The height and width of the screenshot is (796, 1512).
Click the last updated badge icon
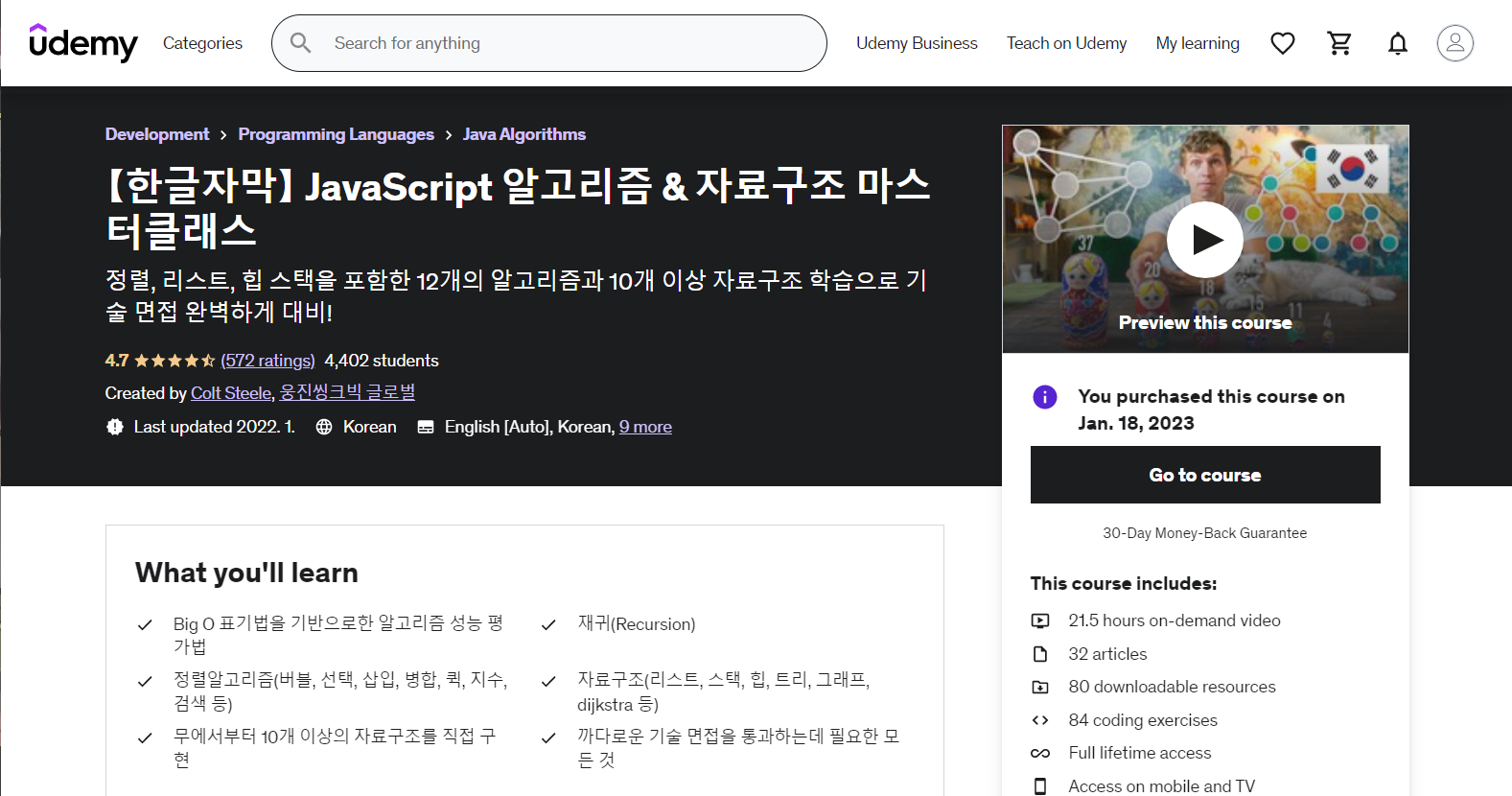click(x=115, y=427)
